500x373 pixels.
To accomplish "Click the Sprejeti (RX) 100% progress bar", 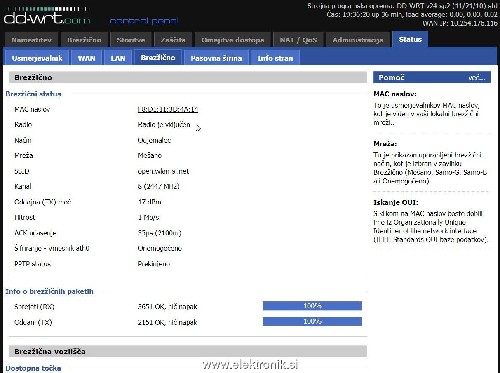I will point(312,306).
